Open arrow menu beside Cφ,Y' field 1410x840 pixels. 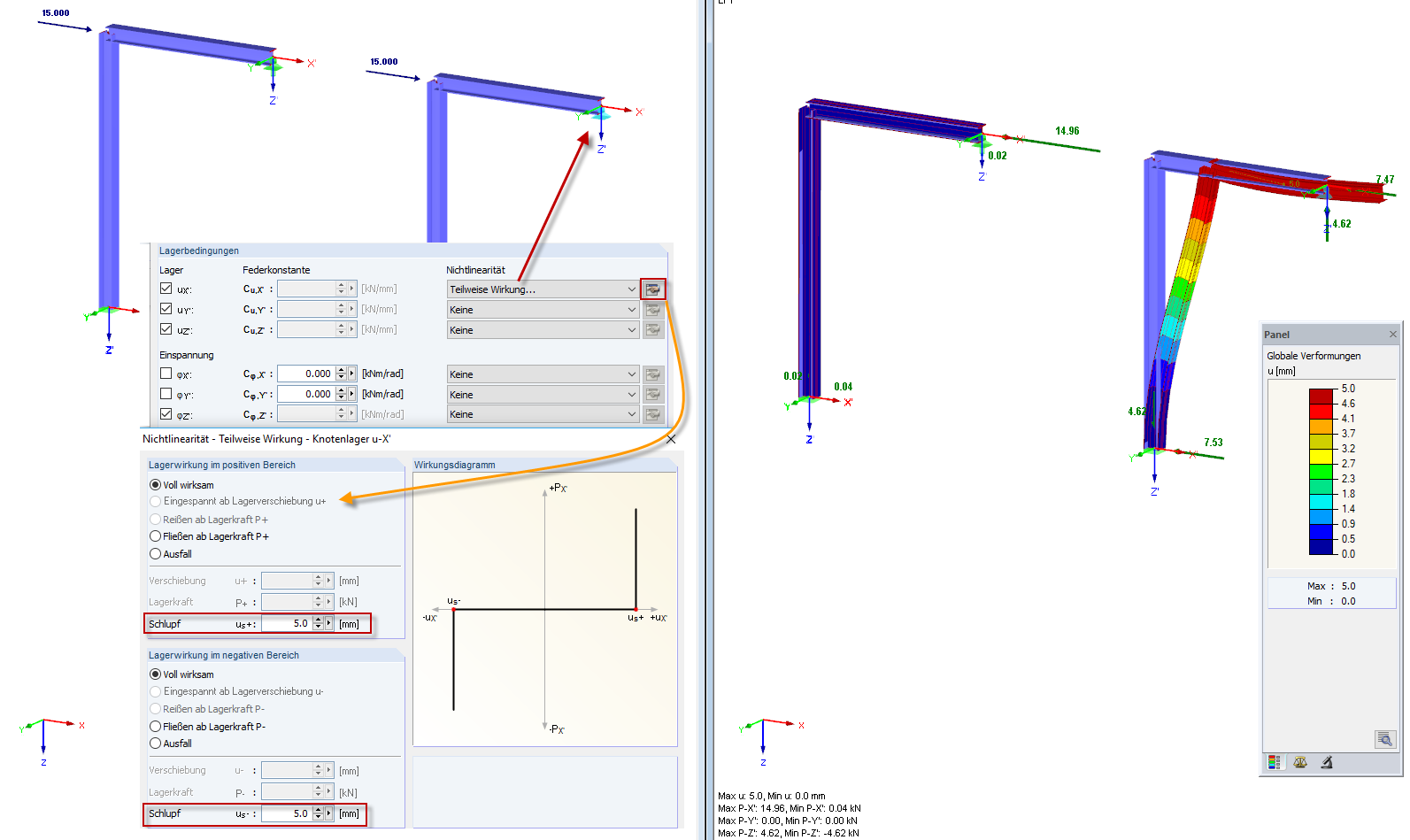[x=351, y=394]
